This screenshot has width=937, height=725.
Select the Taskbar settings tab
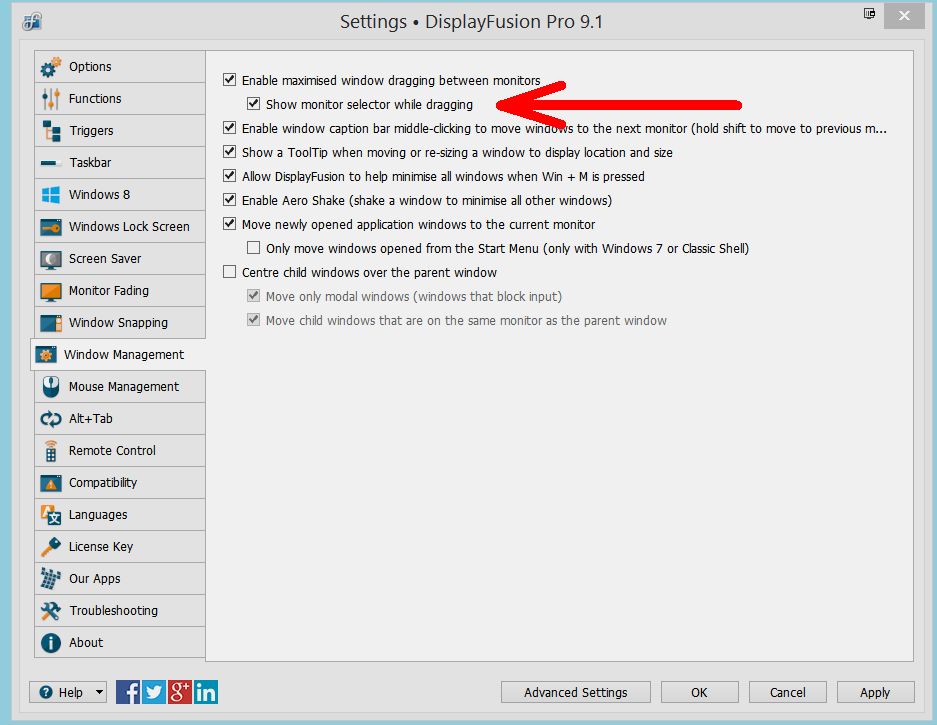[90, 163]
